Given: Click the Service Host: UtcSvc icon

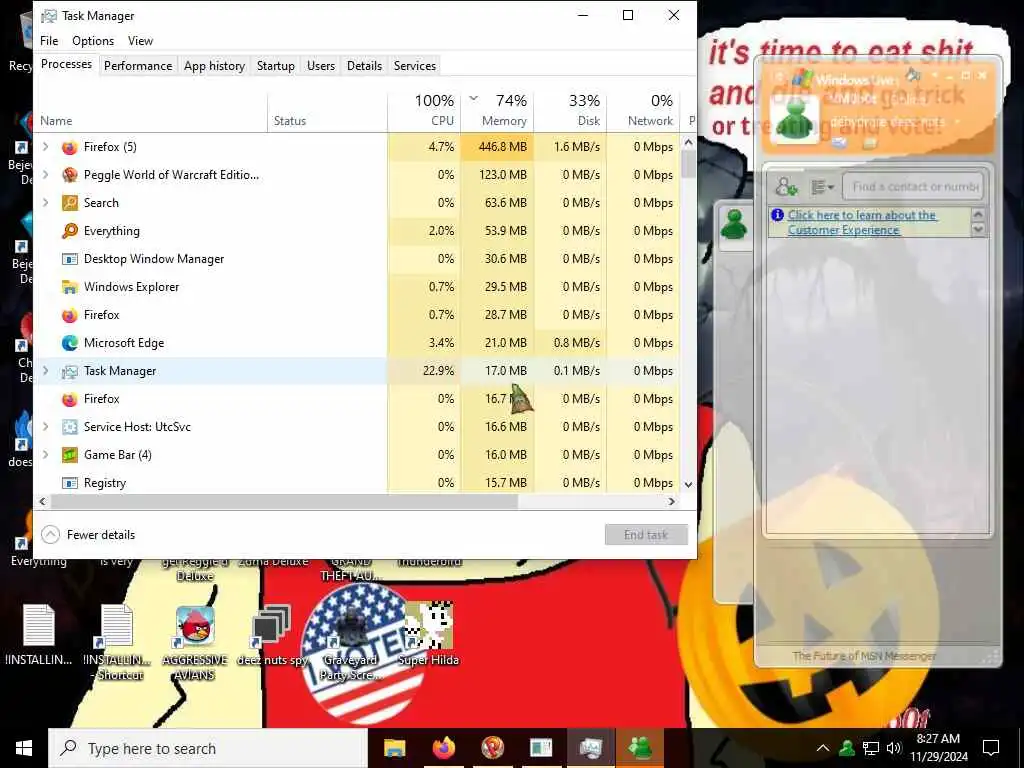Looking at the screenshot, I should pyautogui.click(x=70, y=427).
